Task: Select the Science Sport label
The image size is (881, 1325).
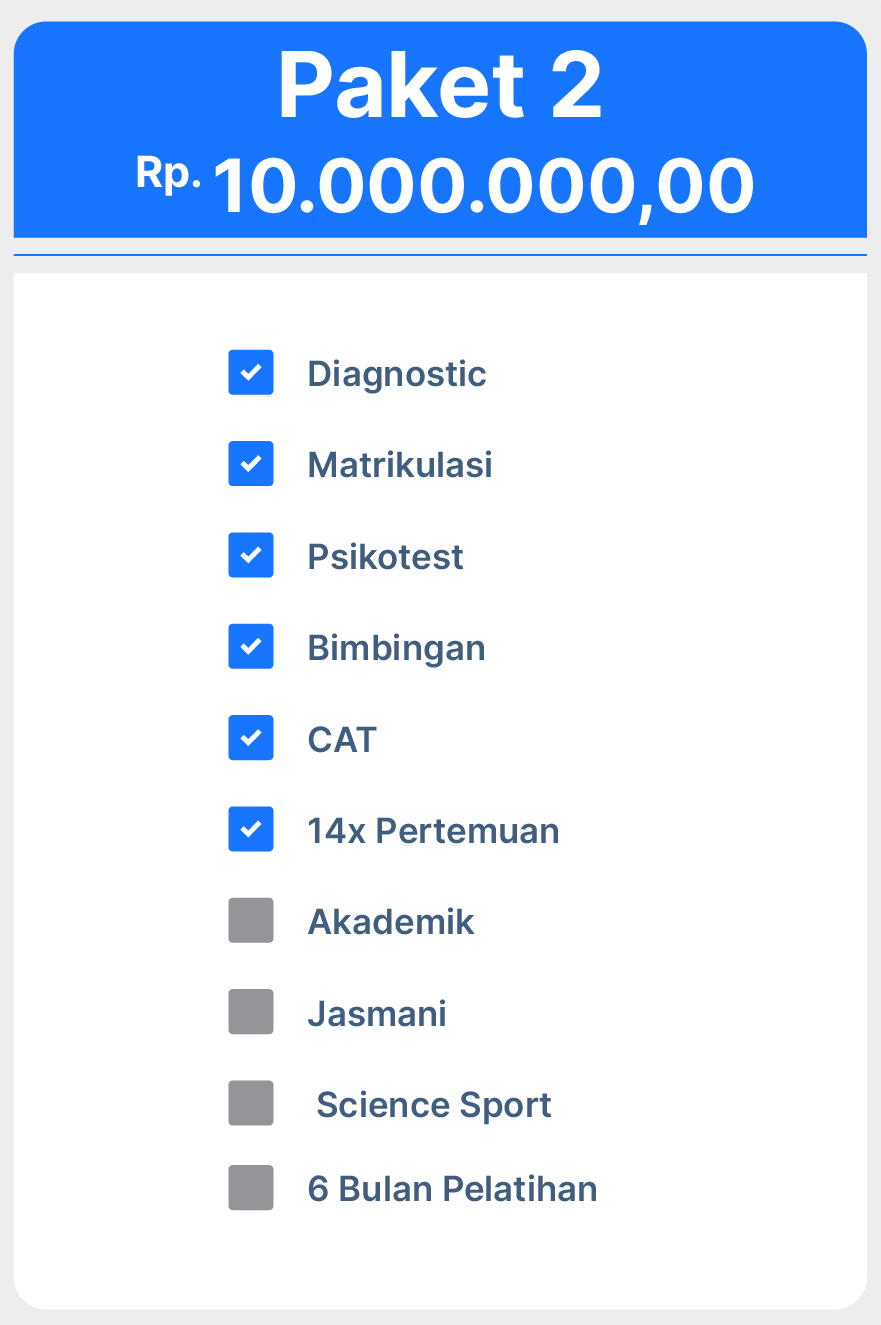Action: [434, 1105]
